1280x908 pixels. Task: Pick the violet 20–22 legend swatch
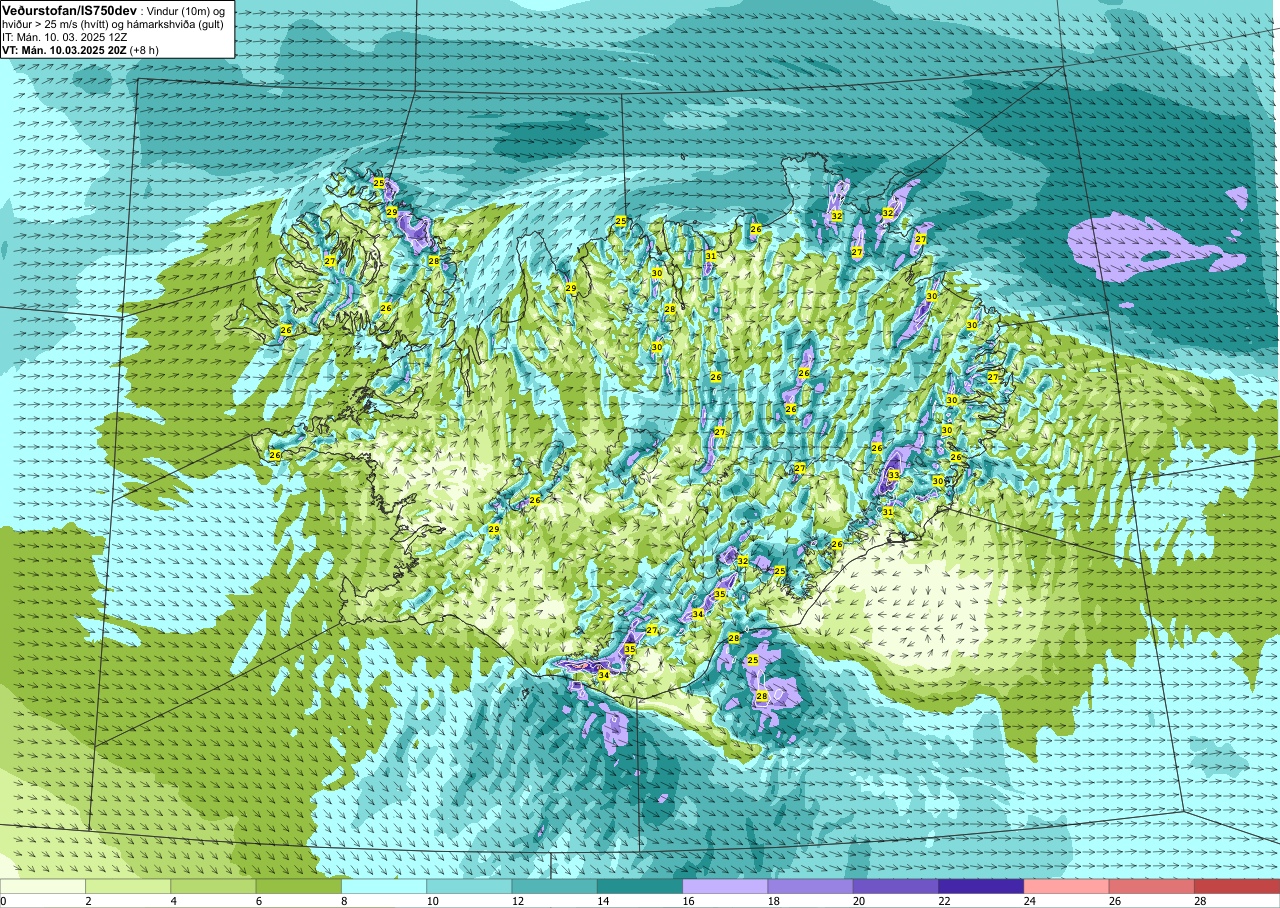(896, 886)
